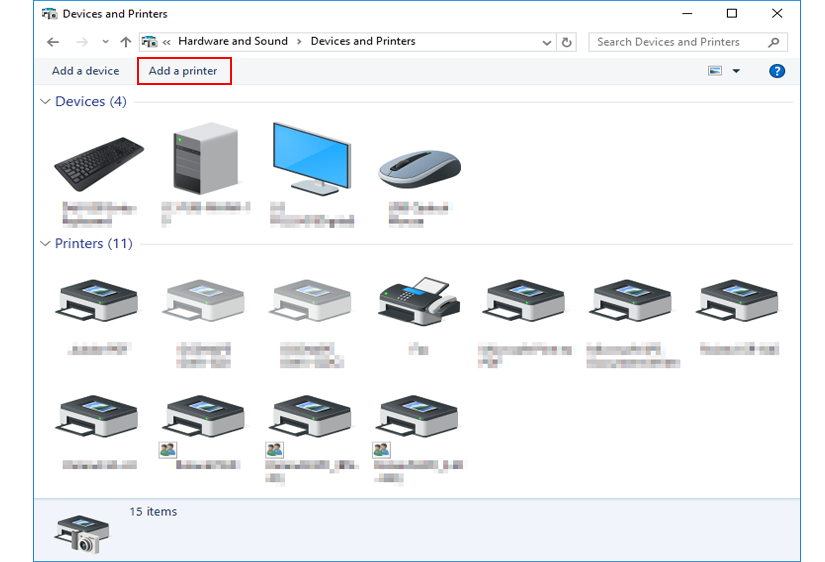Click Devices and Printers breadcrumb segment
The height and width of the screenshot is (562, 825).
(363, 41)
